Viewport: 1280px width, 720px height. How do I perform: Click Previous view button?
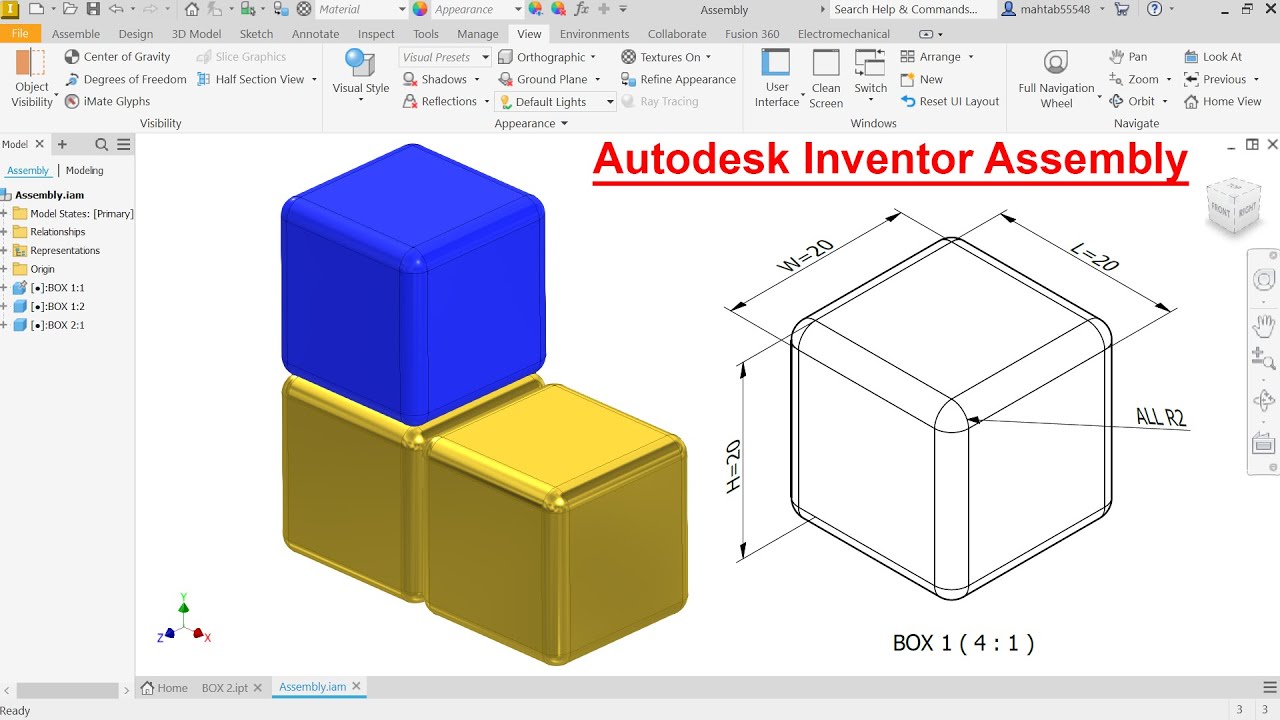(x=1215, y=79)
